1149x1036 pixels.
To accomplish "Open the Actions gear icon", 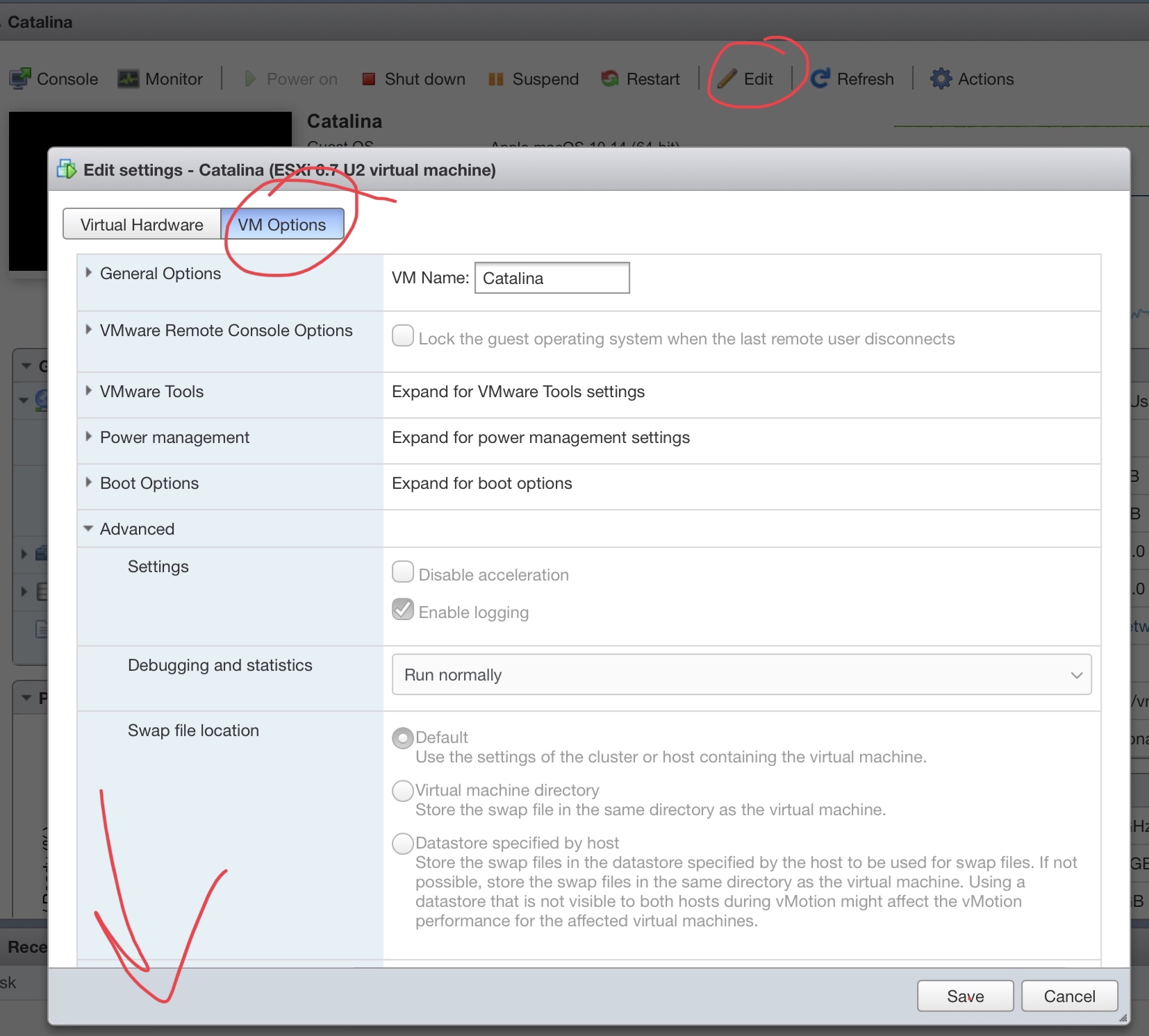I will pos(941,78).
